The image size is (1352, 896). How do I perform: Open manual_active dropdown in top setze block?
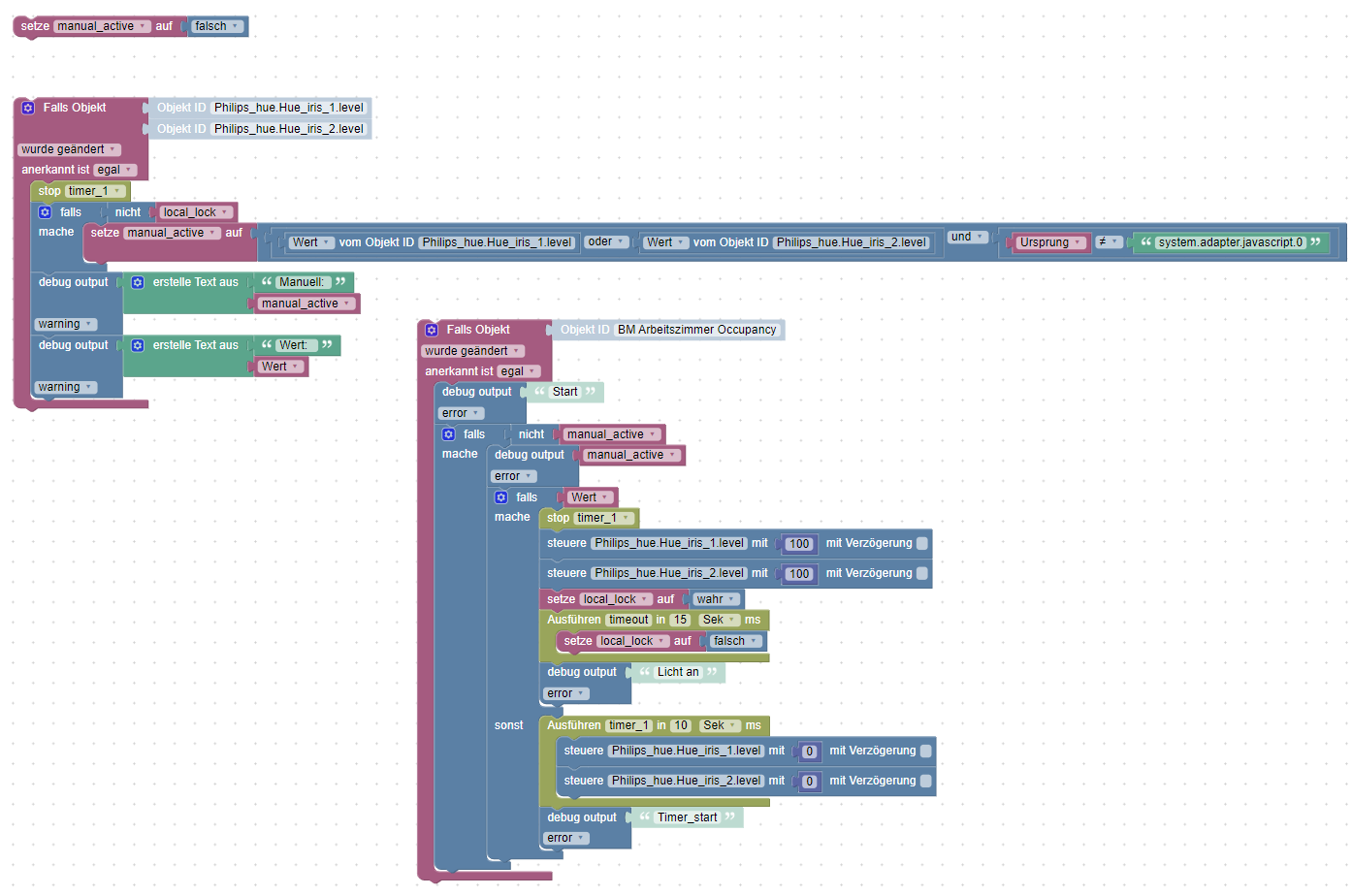tap(102, 26)
